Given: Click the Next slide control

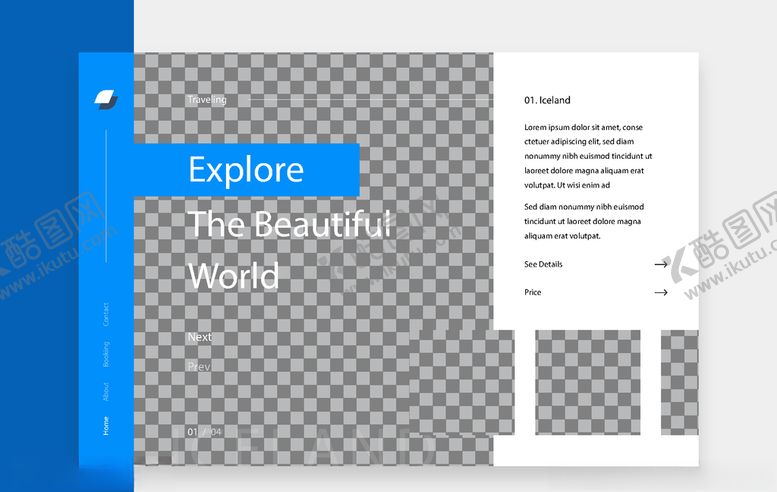Looking at the screenshot, I should [199, 338].
